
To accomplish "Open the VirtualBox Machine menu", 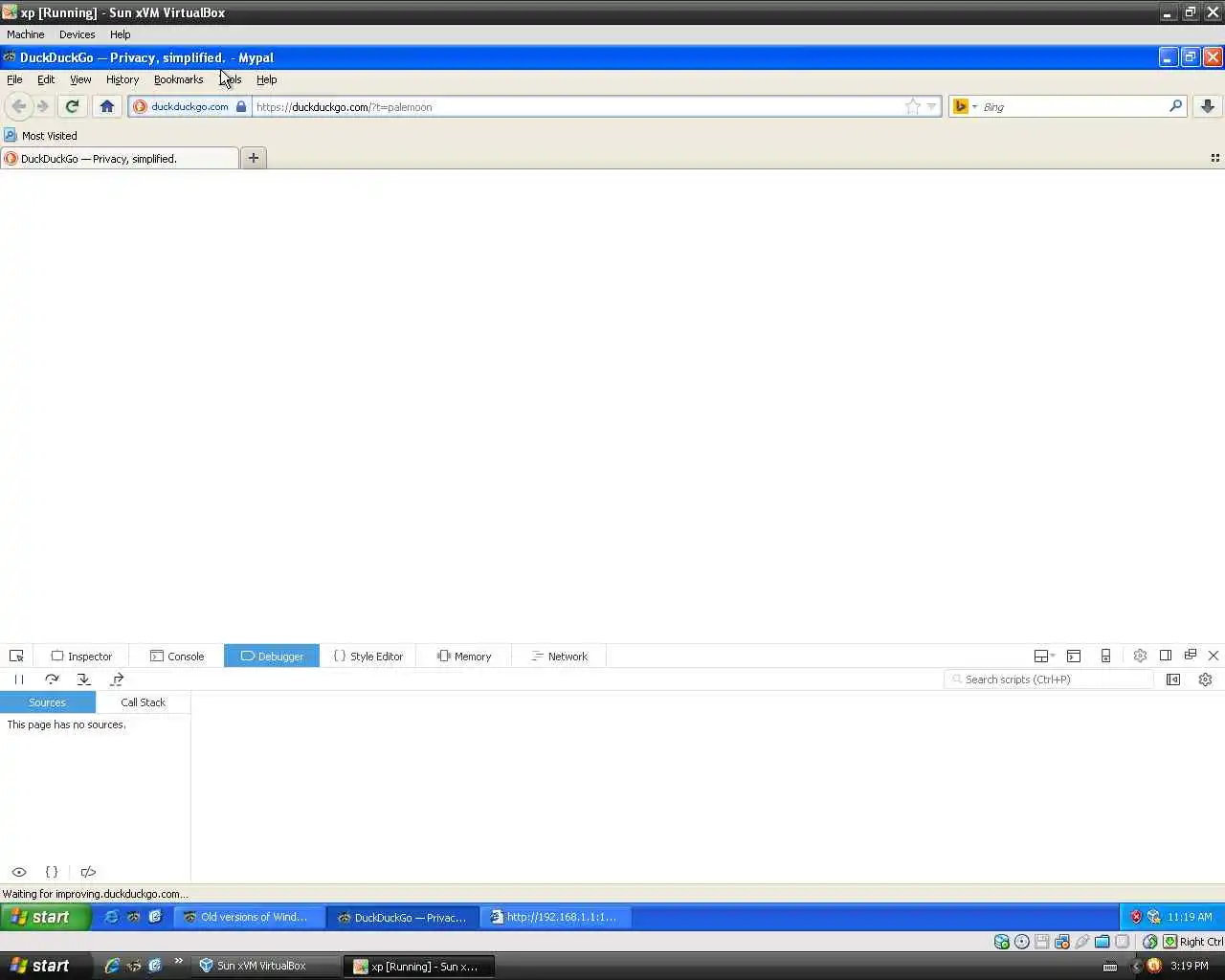I will tap(26, 33).
